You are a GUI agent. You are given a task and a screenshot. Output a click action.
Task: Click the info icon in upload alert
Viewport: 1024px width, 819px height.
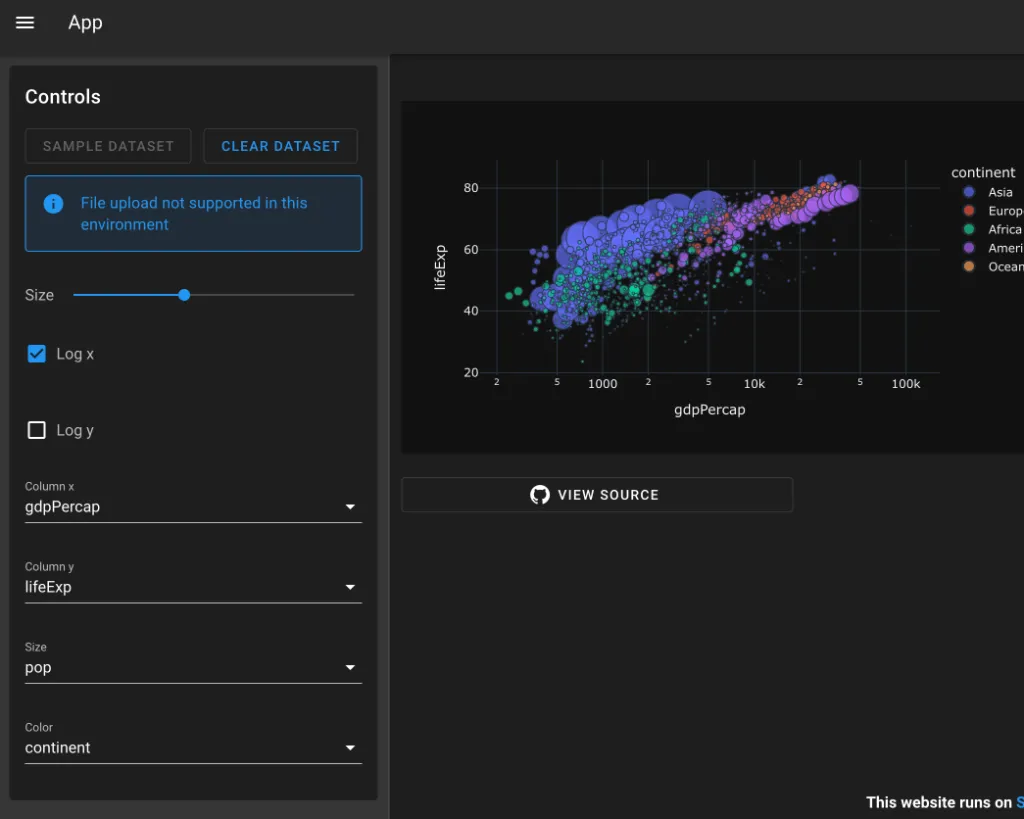pyautogui.click(x=54, y=204)
